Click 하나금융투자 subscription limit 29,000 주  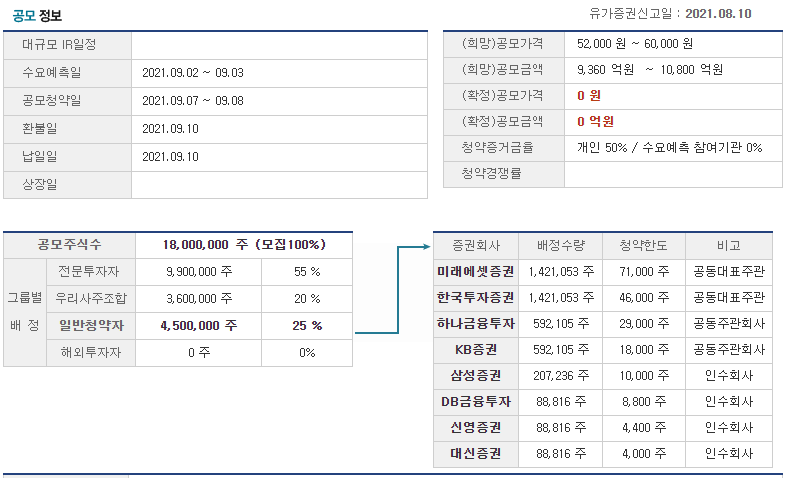pos(644,323)
